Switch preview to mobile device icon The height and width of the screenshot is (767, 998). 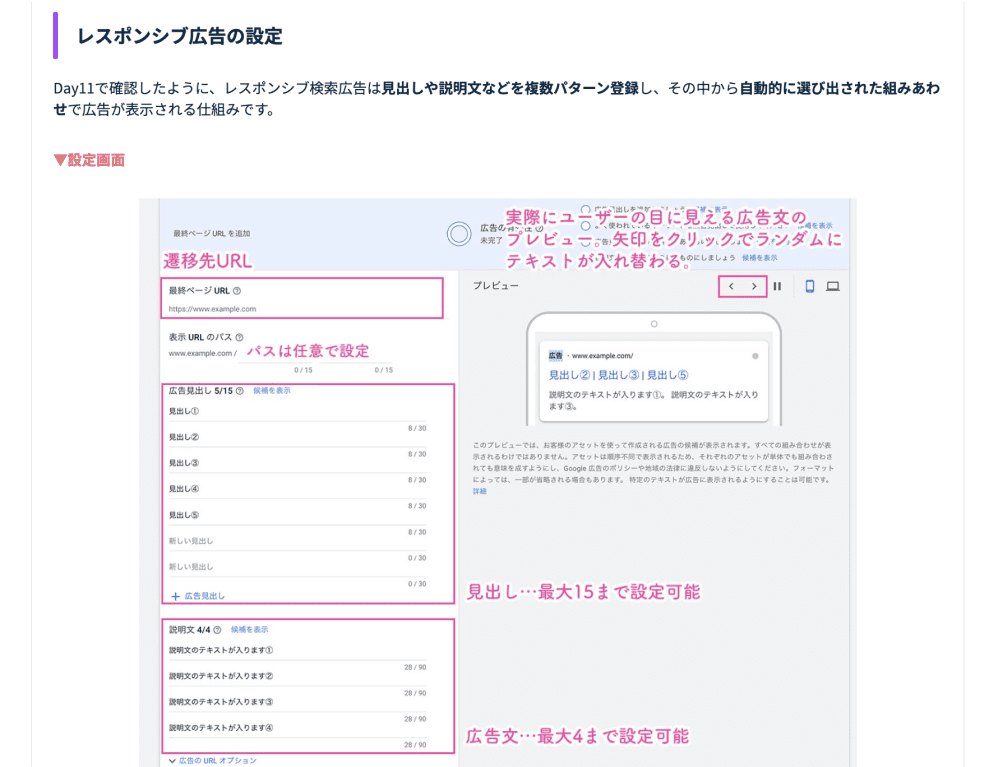(809, 286)
